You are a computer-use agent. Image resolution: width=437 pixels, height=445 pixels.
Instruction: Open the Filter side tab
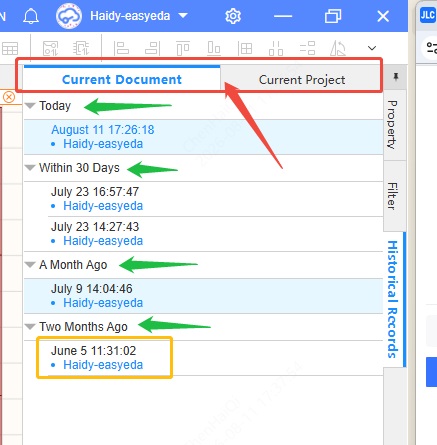tap(393, 196)
